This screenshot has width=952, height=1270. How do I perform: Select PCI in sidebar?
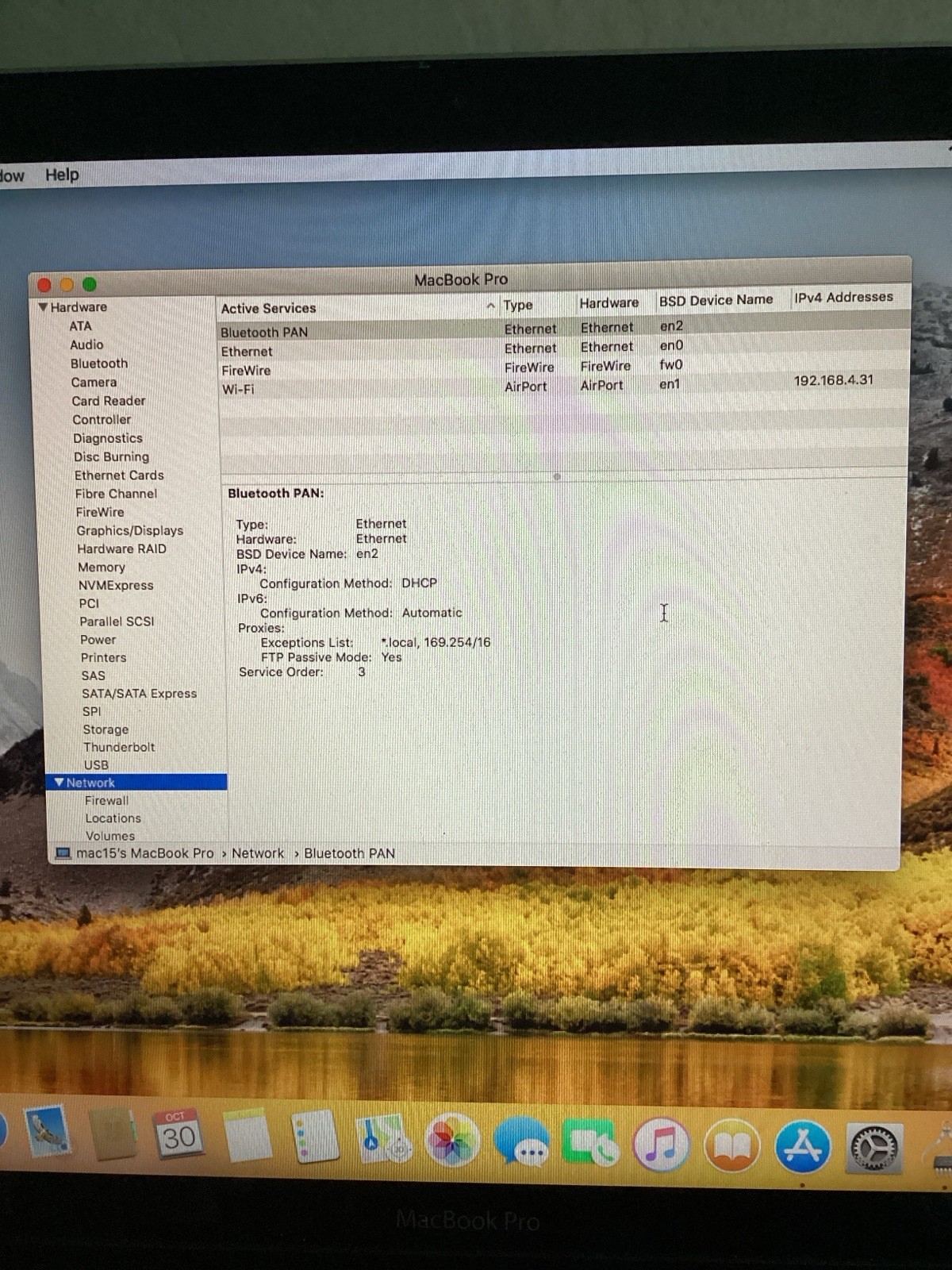89,603
